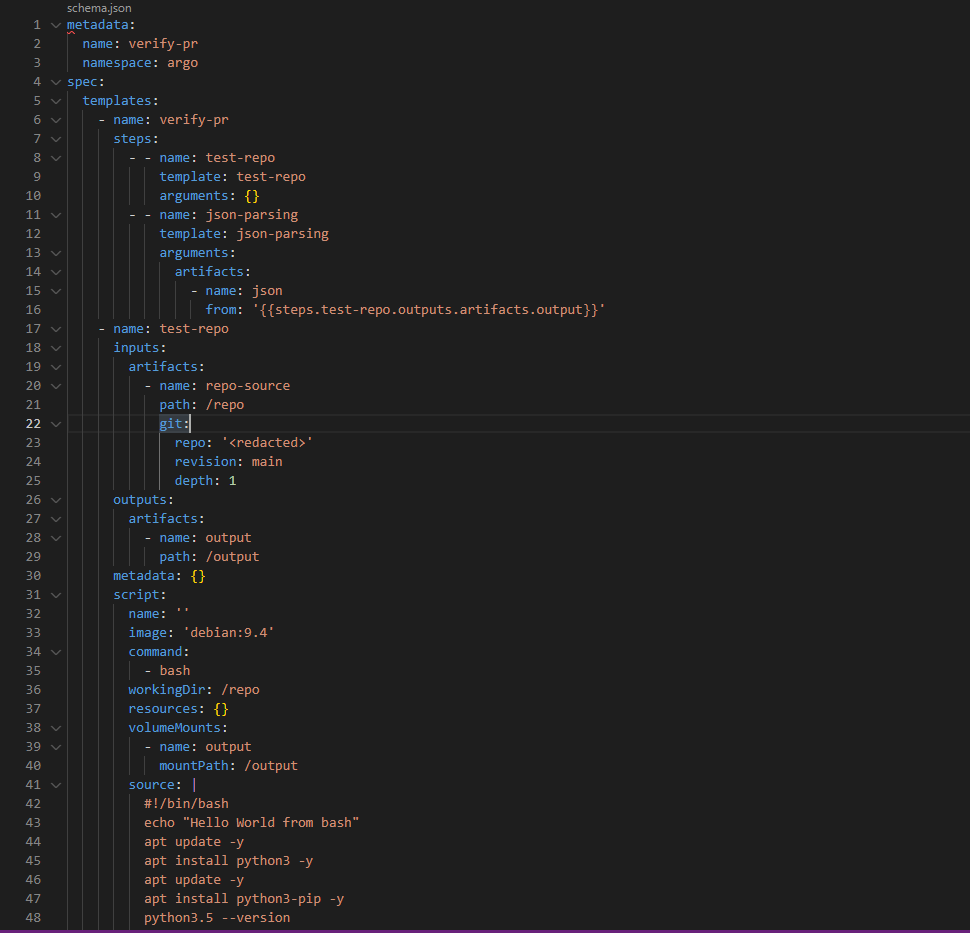Image resolution: width=970 pixels, height=933 pixels.
Task: Fold the test-repo step on line 8
Action: [56, 158]
